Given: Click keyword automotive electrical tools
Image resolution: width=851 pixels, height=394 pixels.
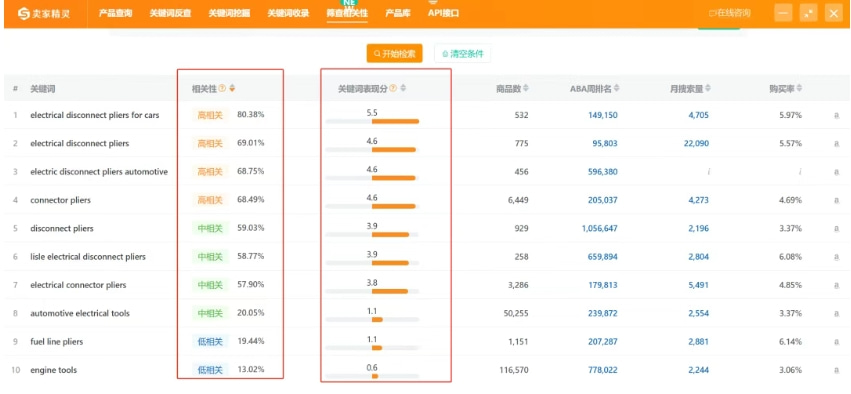Looking at the screenshot, I should click(x=80, y=313).
